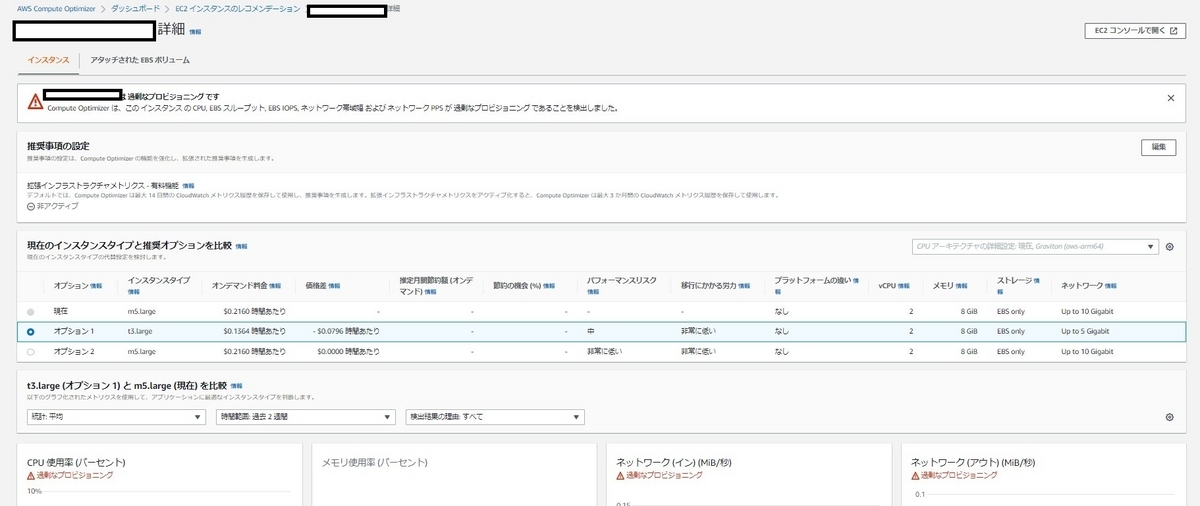
Task: Open 情報 link beside 詳細 page title
Action: (x=194, y=32)
